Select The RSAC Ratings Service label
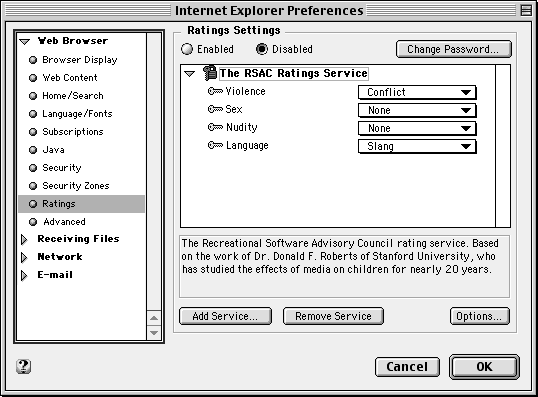Image resolution: width=538 pixels, height=397 pixels. 294,73
